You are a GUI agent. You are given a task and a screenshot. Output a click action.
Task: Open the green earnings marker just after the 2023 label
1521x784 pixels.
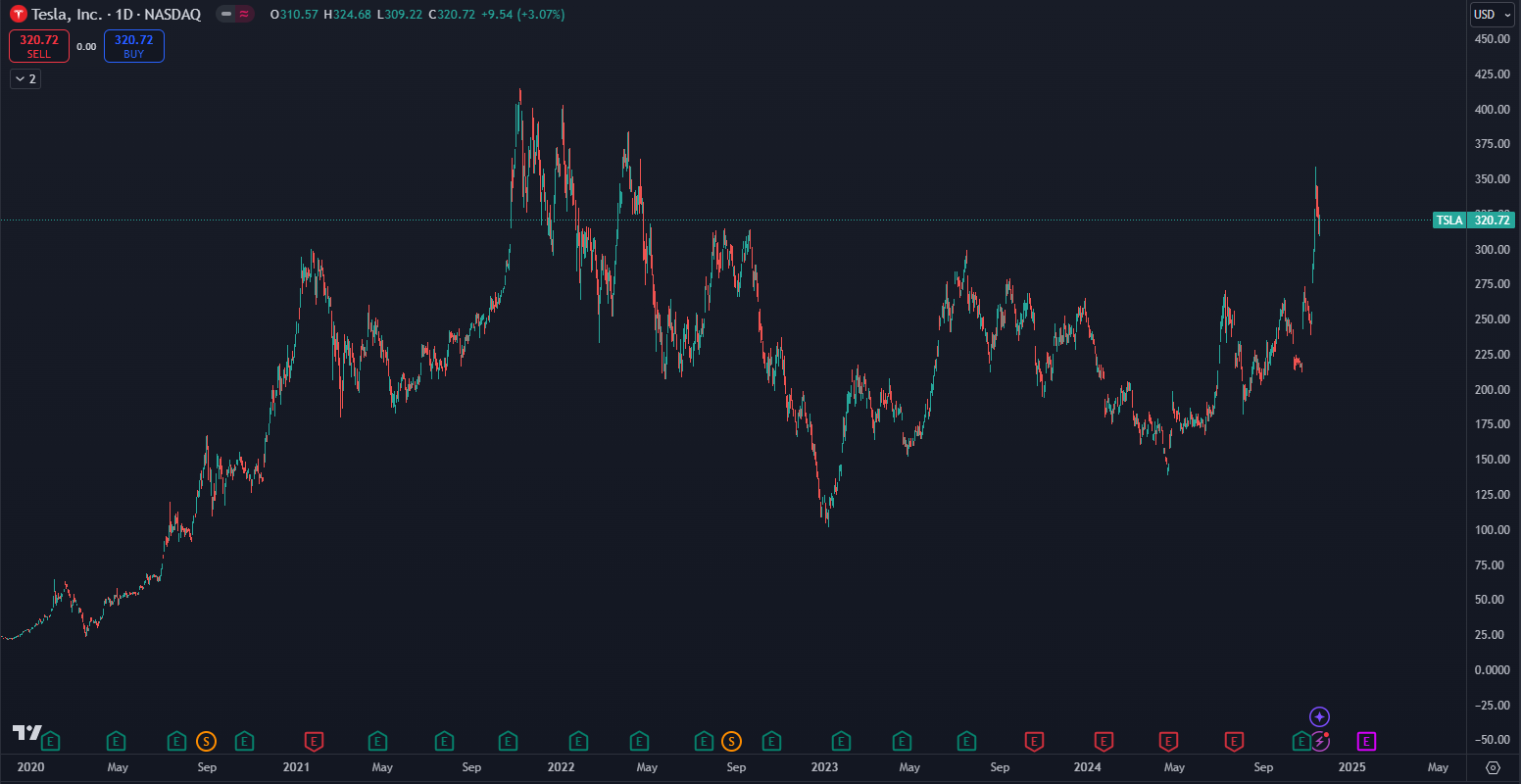point(841,741)
